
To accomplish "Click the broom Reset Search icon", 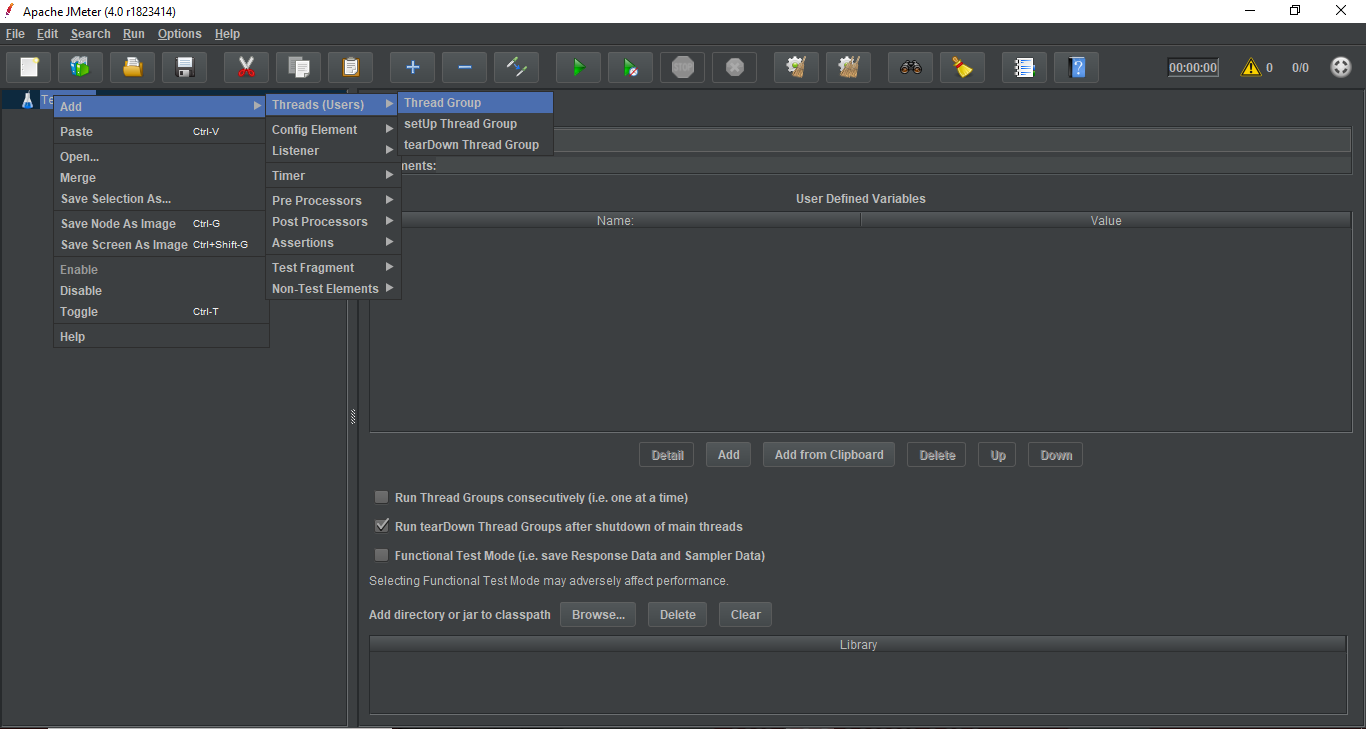I will click(962, 68).
